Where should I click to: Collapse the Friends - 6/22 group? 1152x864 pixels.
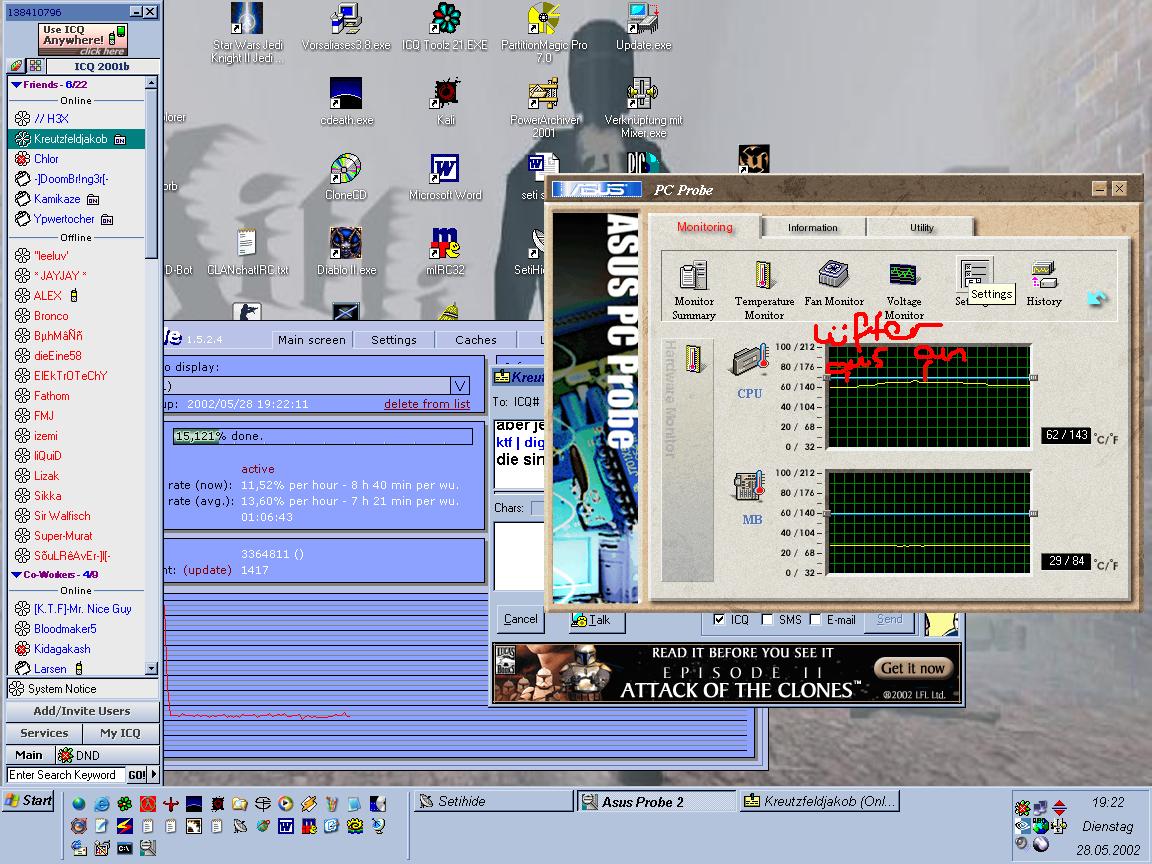tap(16, 84)
